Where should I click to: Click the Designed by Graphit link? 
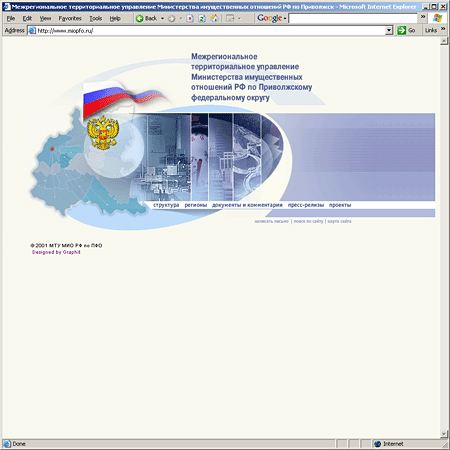pyautogui.click(x=56, y=252)
